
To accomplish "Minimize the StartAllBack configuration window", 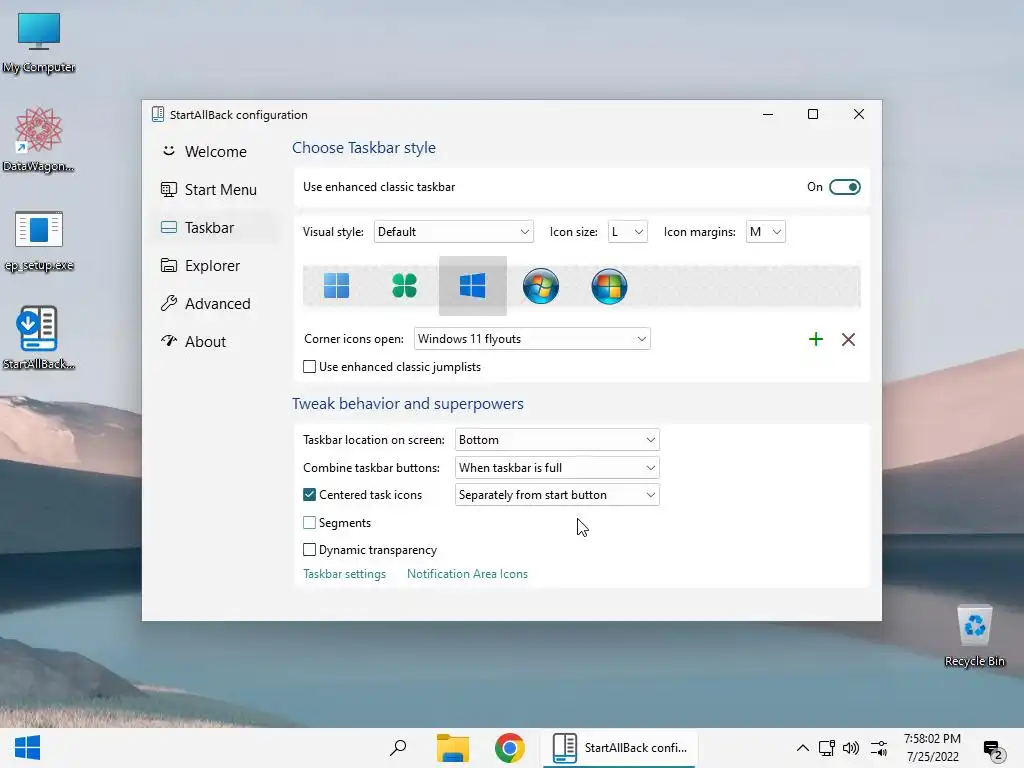I will (768, 114).
